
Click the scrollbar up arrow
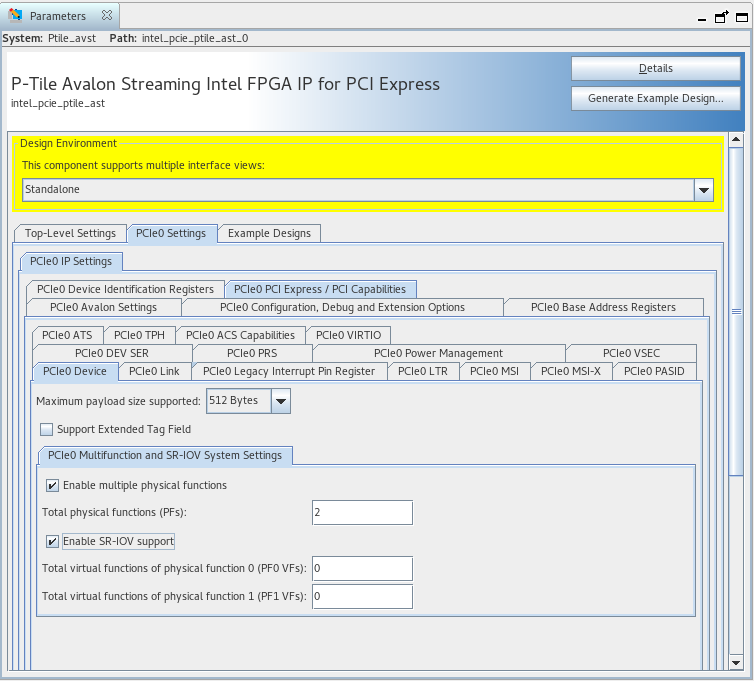736,141
